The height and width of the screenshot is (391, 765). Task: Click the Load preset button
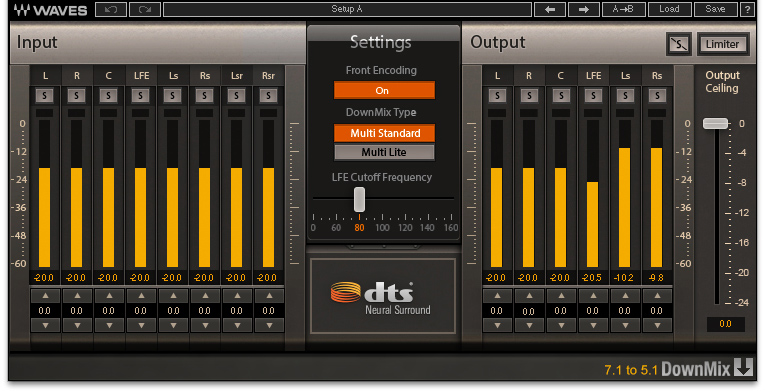pyautogui.click(x=669, y=9)
